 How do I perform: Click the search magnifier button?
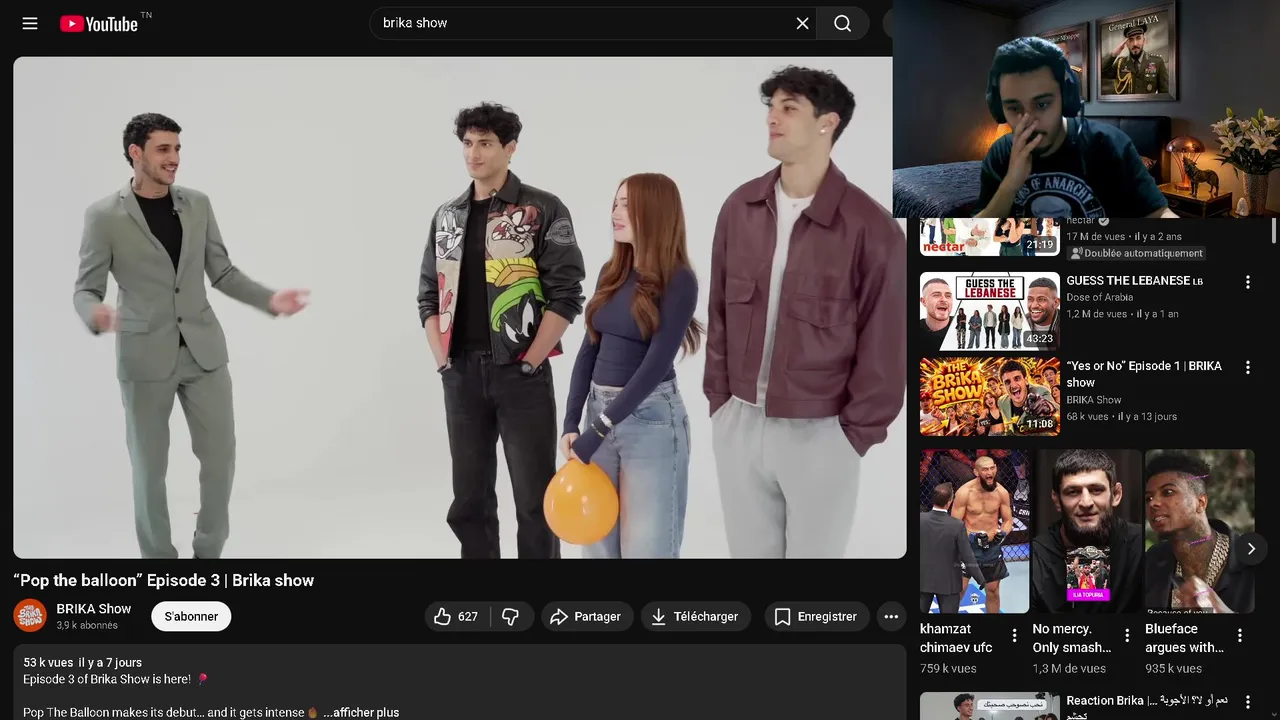(843, 23)
